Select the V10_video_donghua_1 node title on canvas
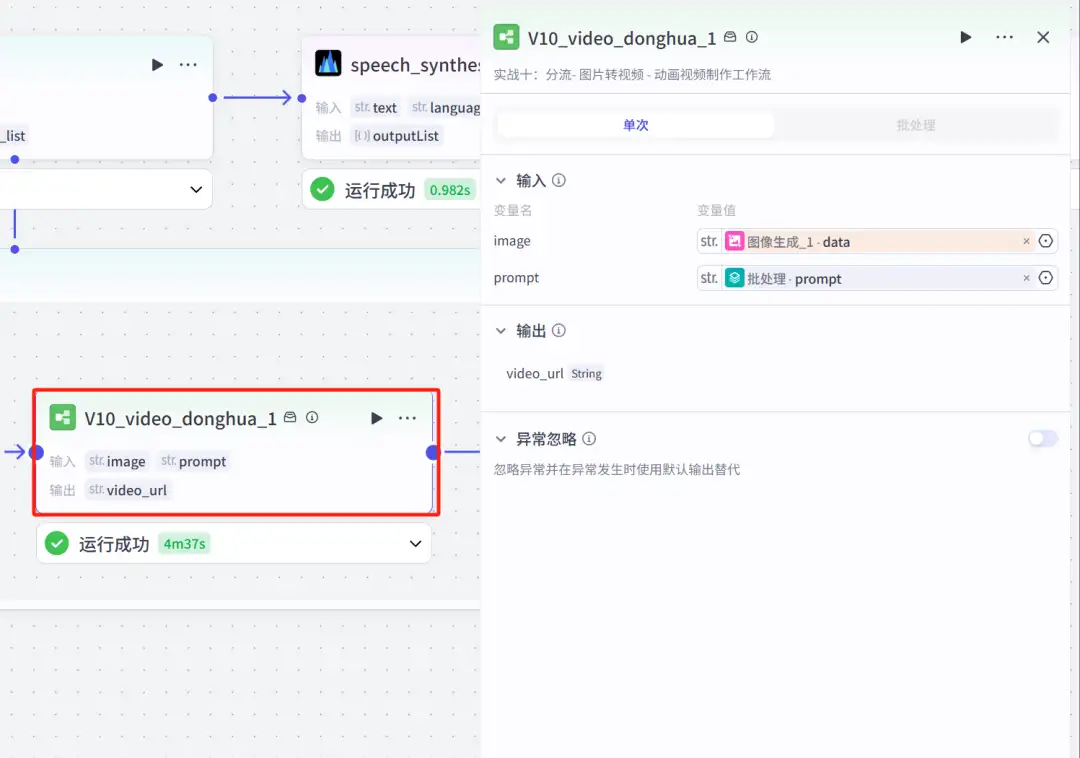 (x=180, y=419)
